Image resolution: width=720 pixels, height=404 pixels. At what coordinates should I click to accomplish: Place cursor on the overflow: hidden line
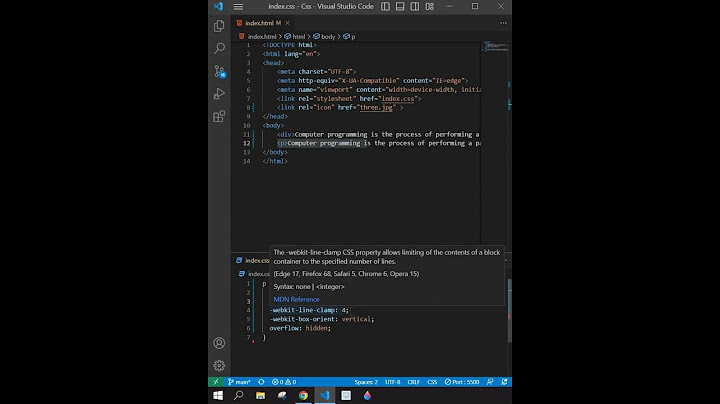[300, 328]
